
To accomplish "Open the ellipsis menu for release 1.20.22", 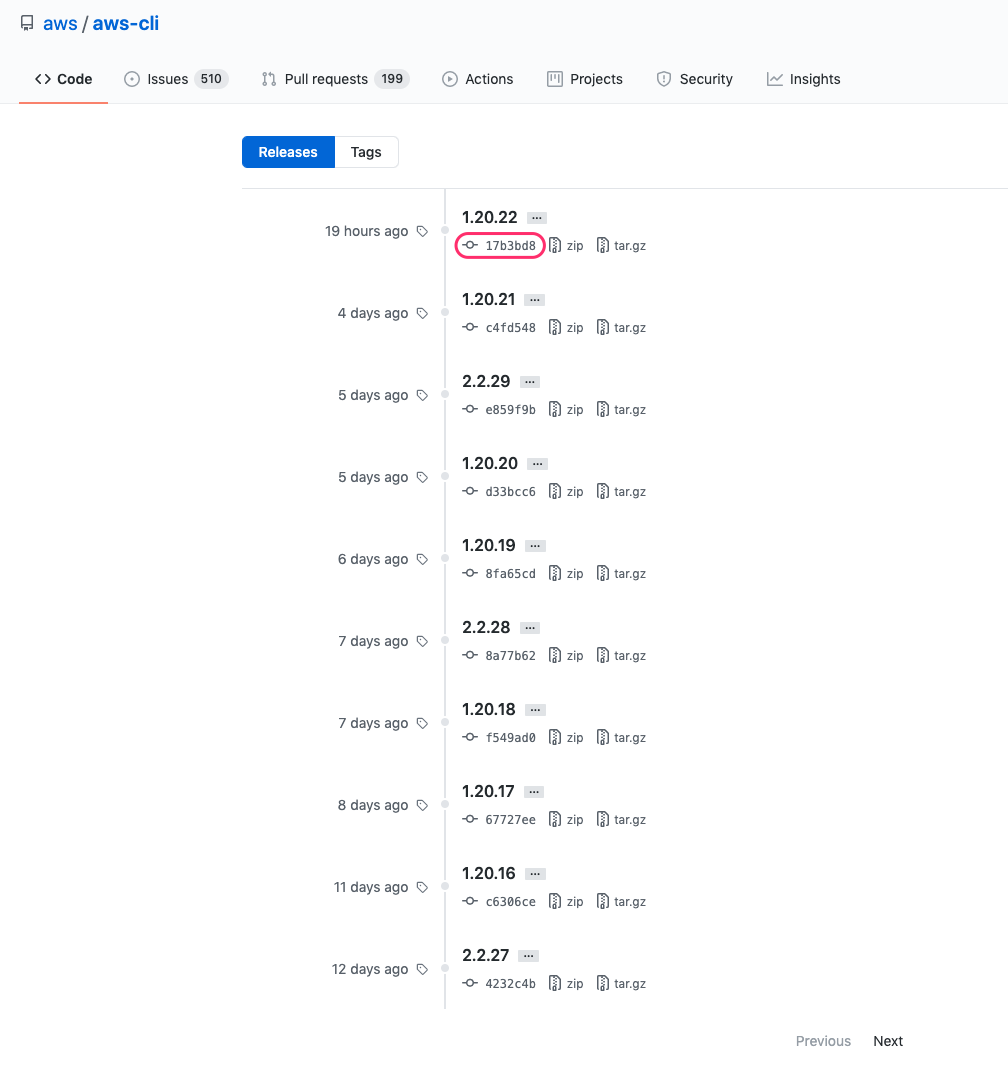I will 538,217.
